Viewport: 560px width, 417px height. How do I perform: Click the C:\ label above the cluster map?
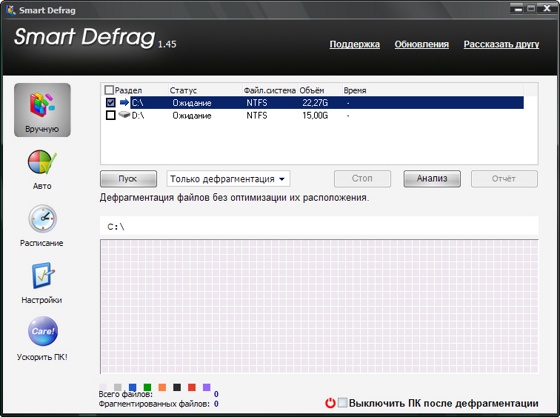[116, 227]
